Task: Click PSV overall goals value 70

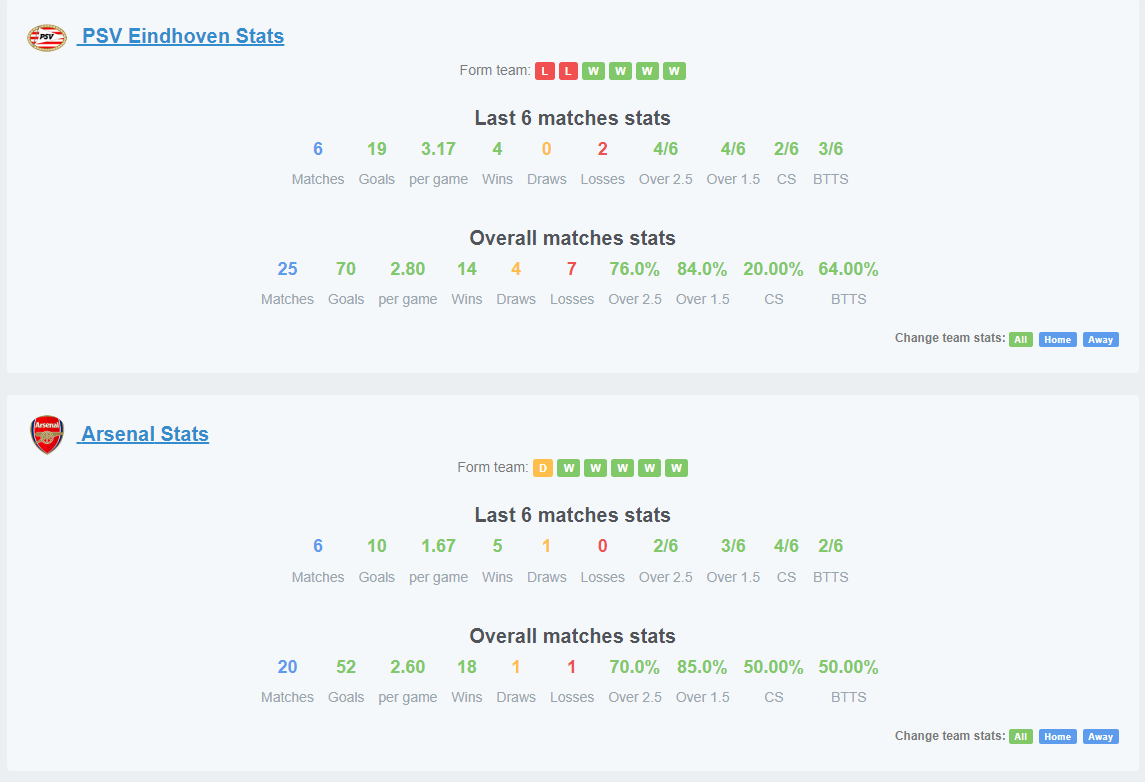Action: [345, 269]
